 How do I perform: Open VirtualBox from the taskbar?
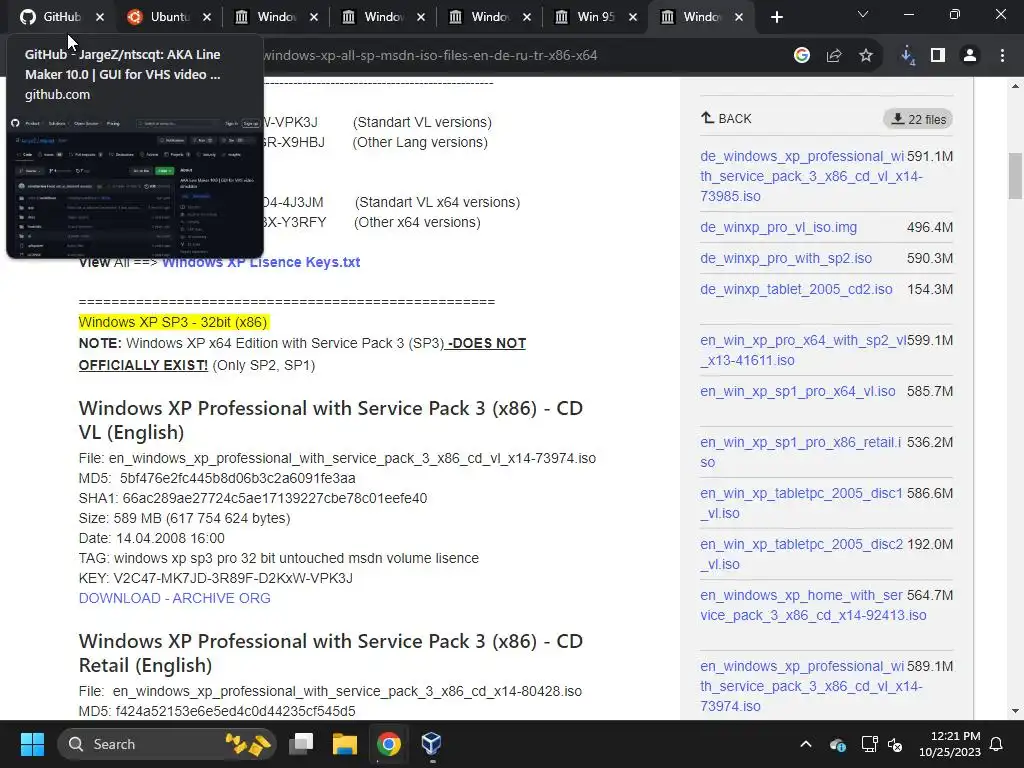(x=431, y=744)
